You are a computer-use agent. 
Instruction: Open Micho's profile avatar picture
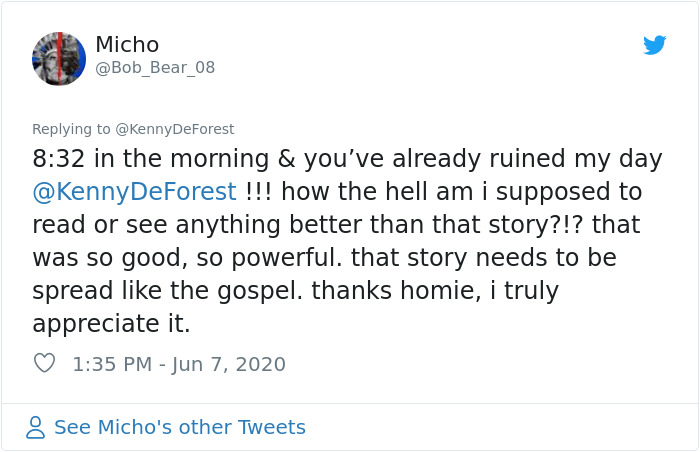59,58
